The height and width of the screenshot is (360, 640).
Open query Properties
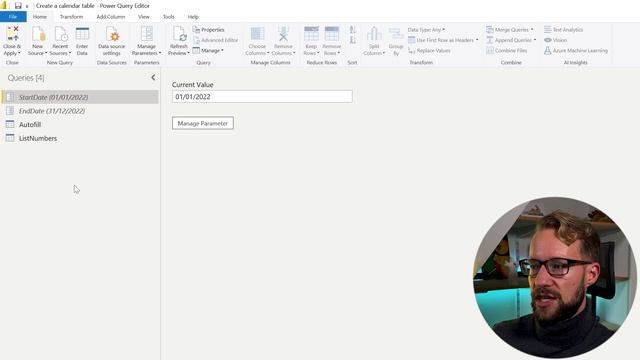pos(208,30)
